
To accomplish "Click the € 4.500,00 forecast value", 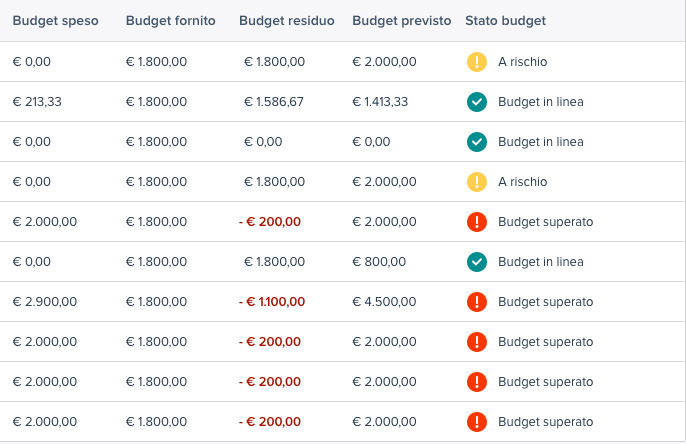I will coord(384,302).
